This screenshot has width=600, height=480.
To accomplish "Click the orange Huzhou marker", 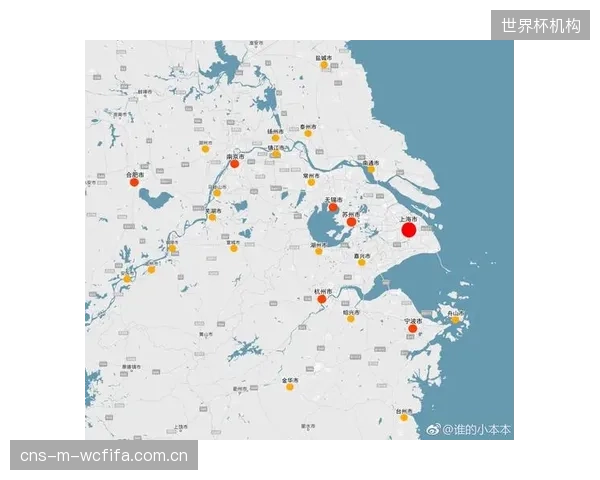I will pos(319,251).
